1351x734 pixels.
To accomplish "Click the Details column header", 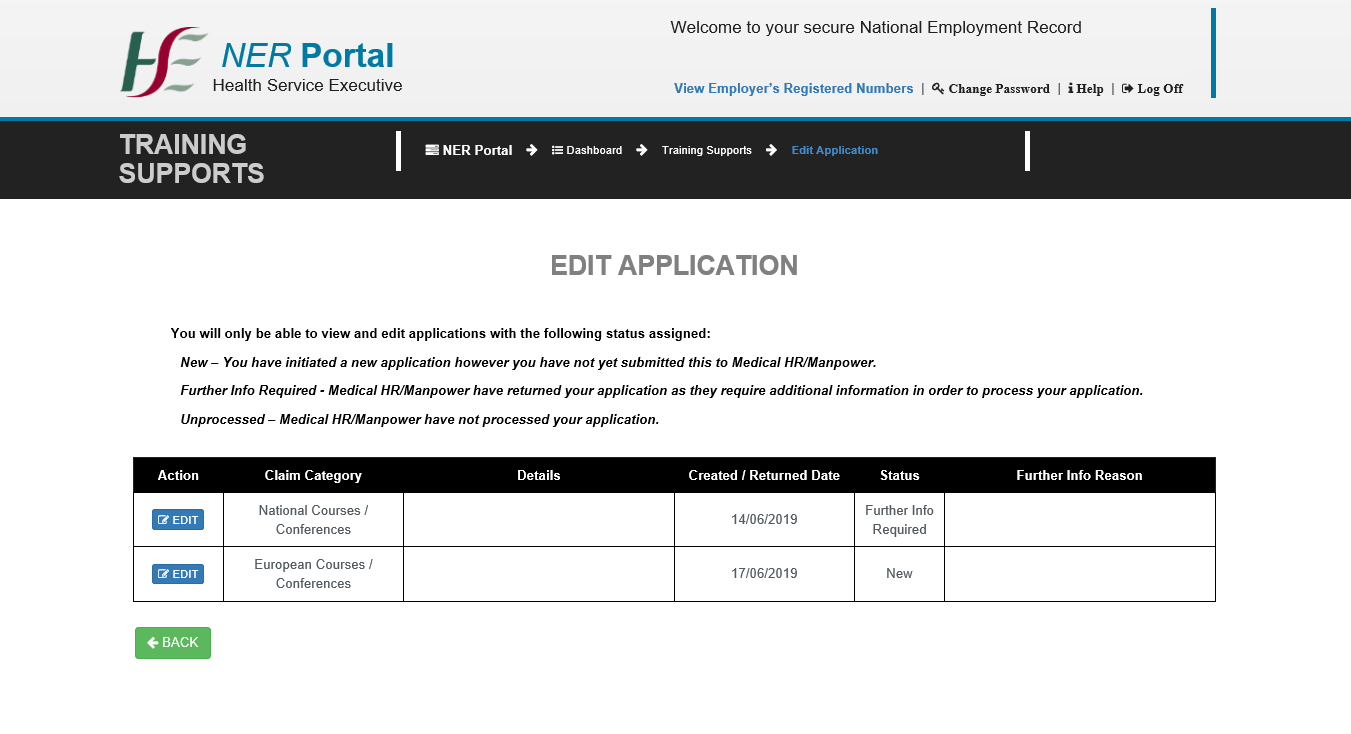I will coord(539,475).
